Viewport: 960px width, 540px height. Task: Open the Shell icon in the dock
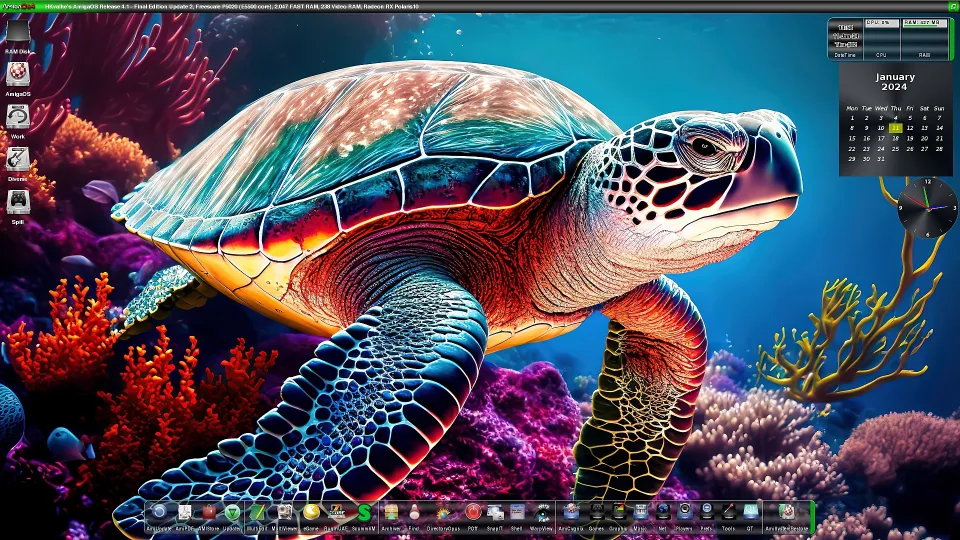[517, 513]
